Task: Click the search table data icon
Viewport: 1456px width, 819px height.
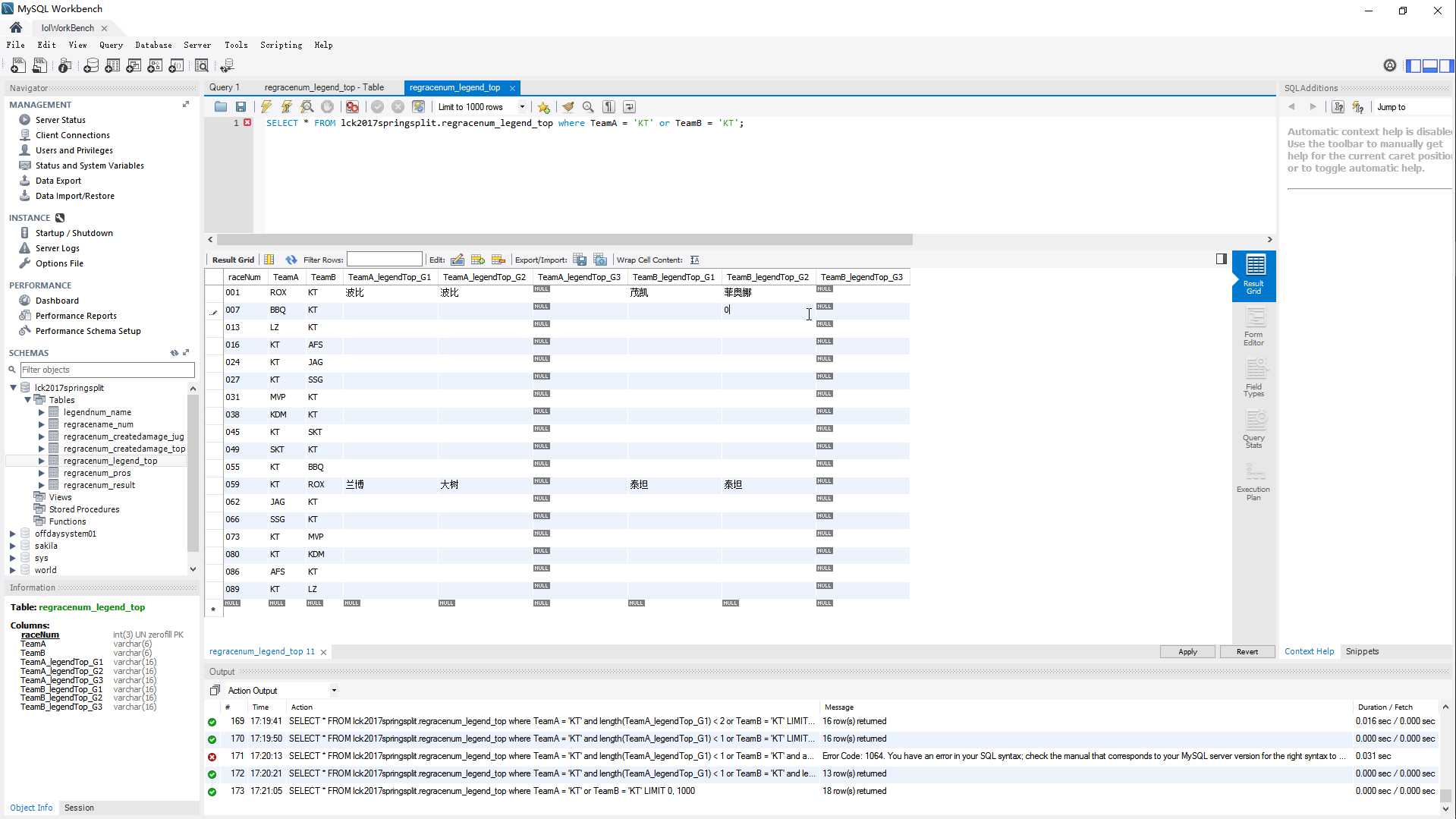Action: pos(202,66)
